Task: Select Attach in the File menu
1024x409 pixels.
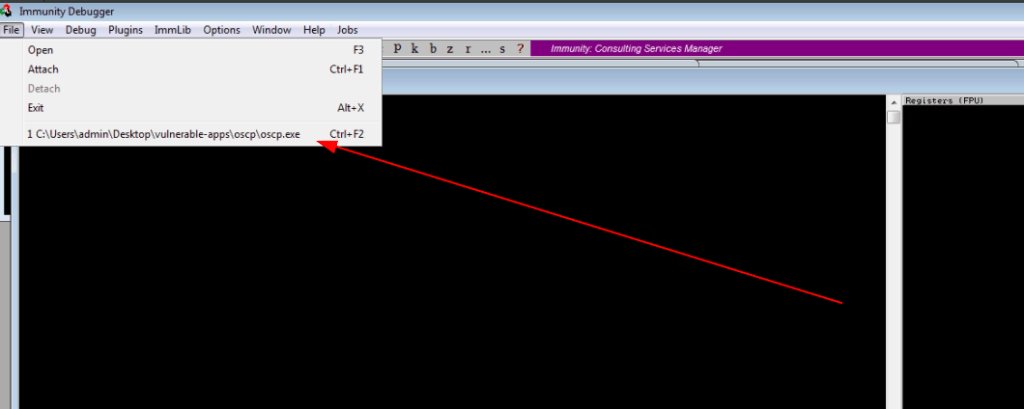Action: [x=43, y=69]
